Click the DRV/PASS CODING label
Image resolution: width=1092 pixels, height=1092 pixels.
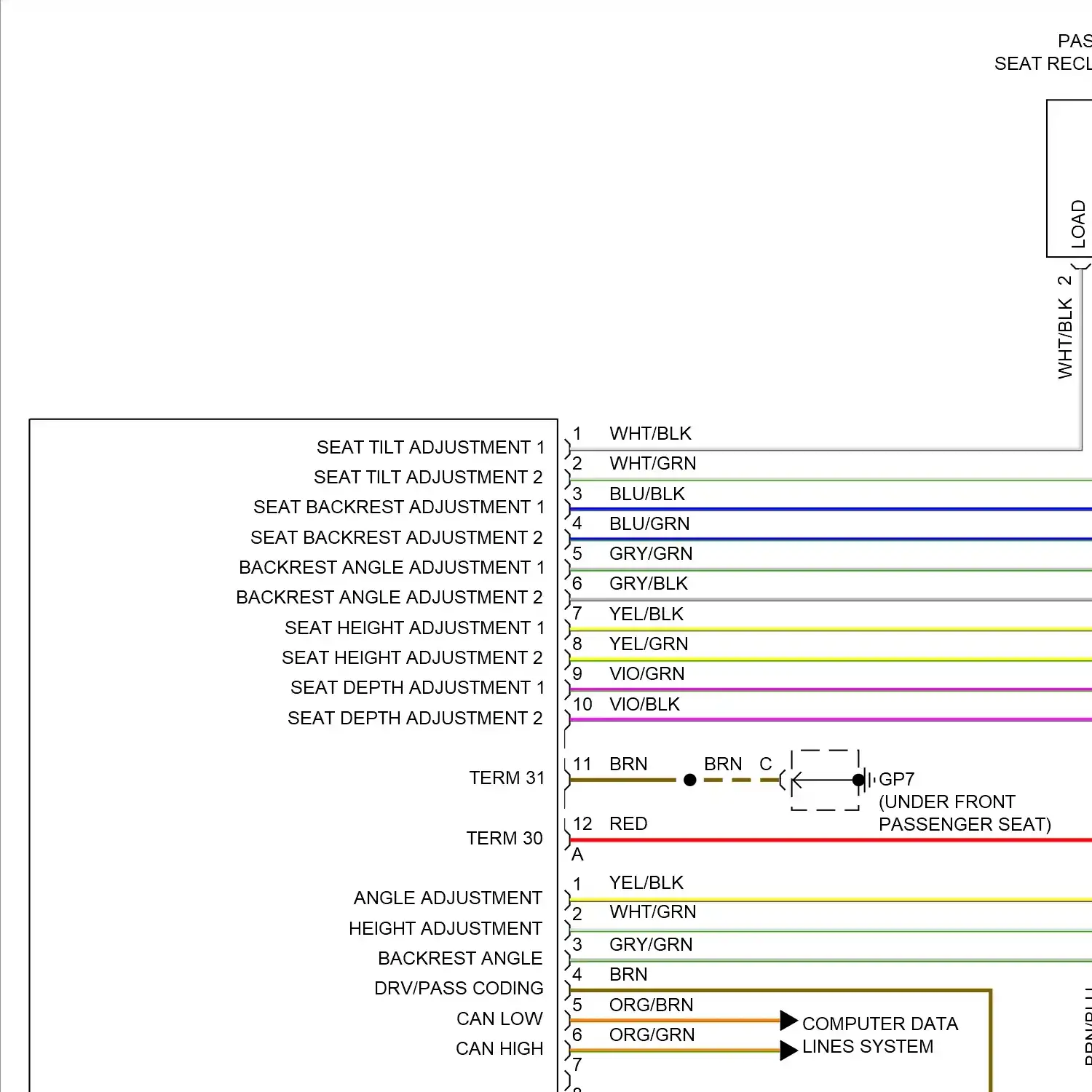pos(459,988)
